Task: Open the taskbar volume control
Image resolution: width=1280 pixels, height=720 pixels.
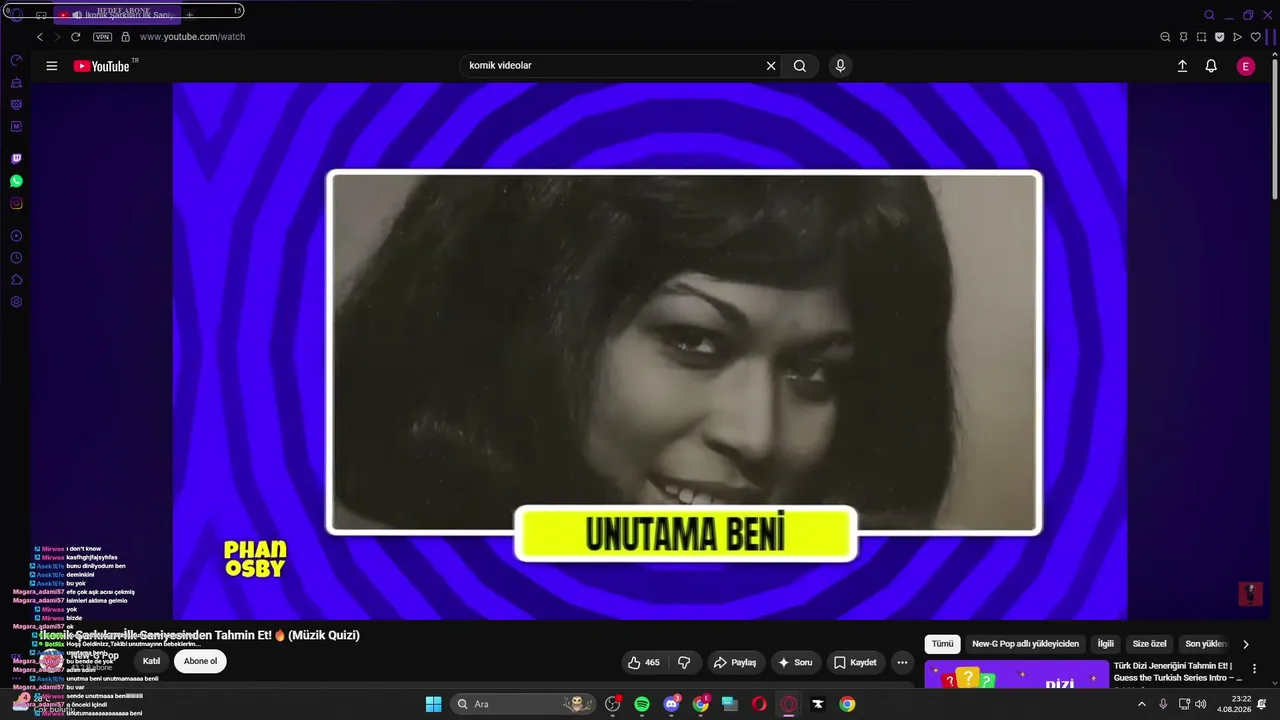Action: point(1200,704)
